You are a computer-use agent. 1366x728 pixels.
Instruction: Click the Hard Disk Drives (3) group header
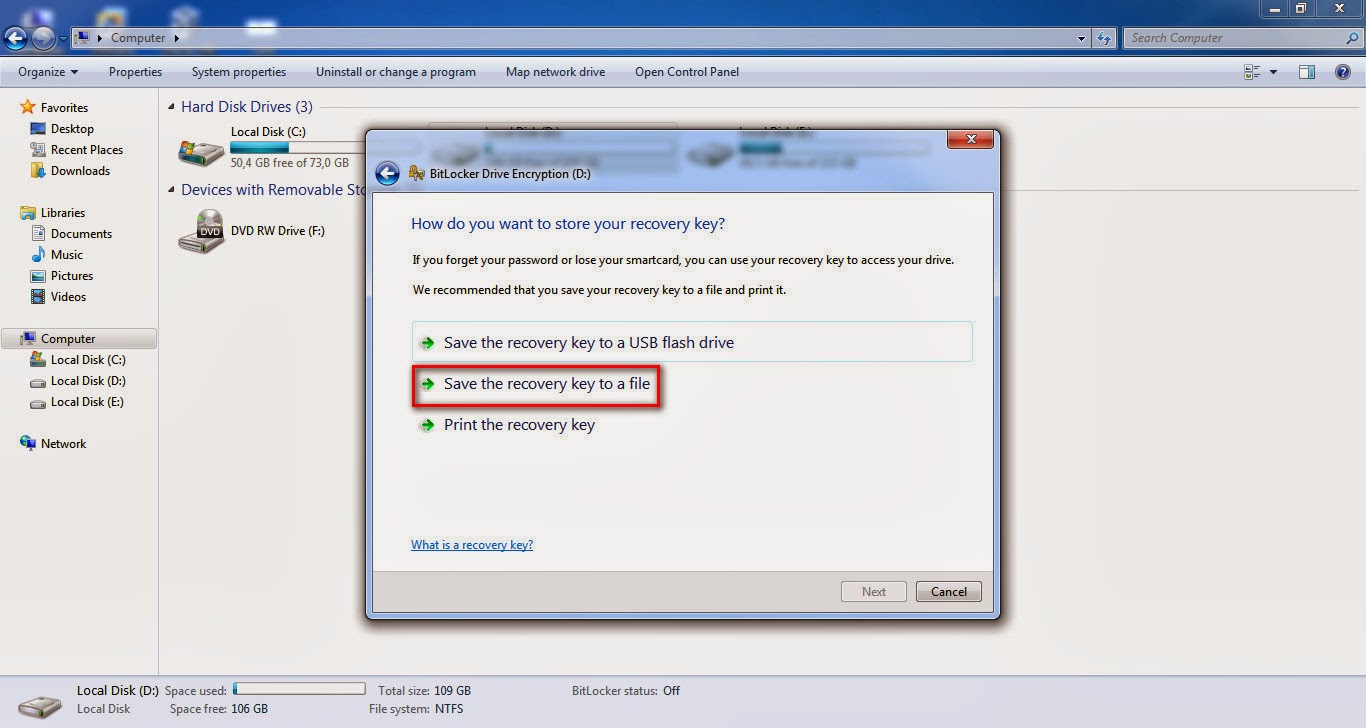246,107
